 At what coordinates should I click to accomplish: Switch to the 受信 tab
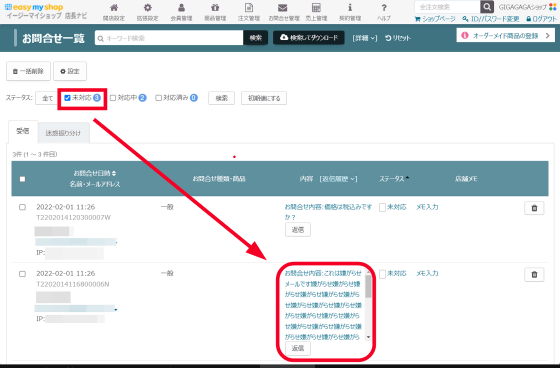[x=22, y=131]
